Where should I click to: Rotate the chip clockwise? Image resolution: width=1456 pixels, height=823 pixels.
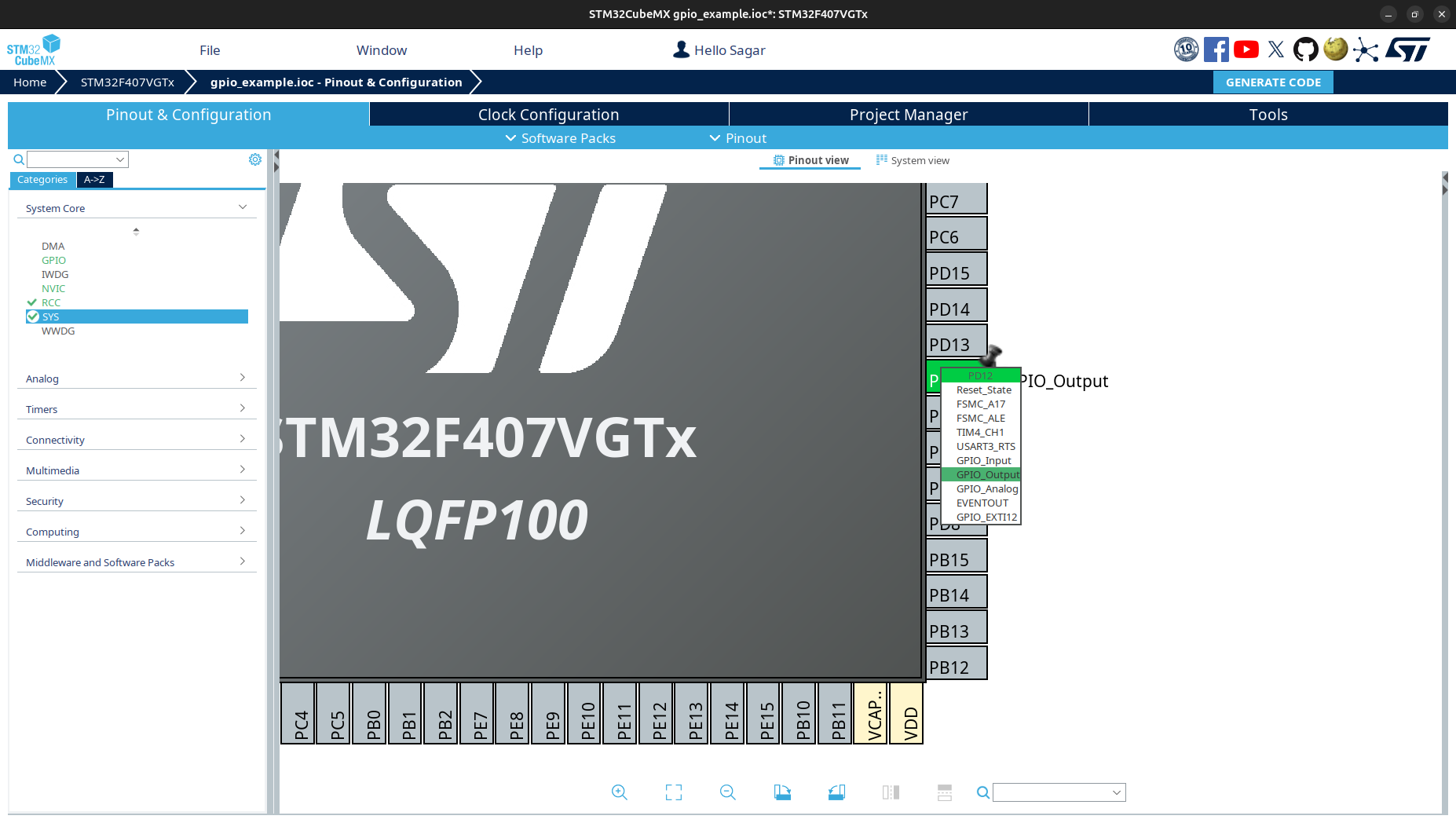coord(782,792)
